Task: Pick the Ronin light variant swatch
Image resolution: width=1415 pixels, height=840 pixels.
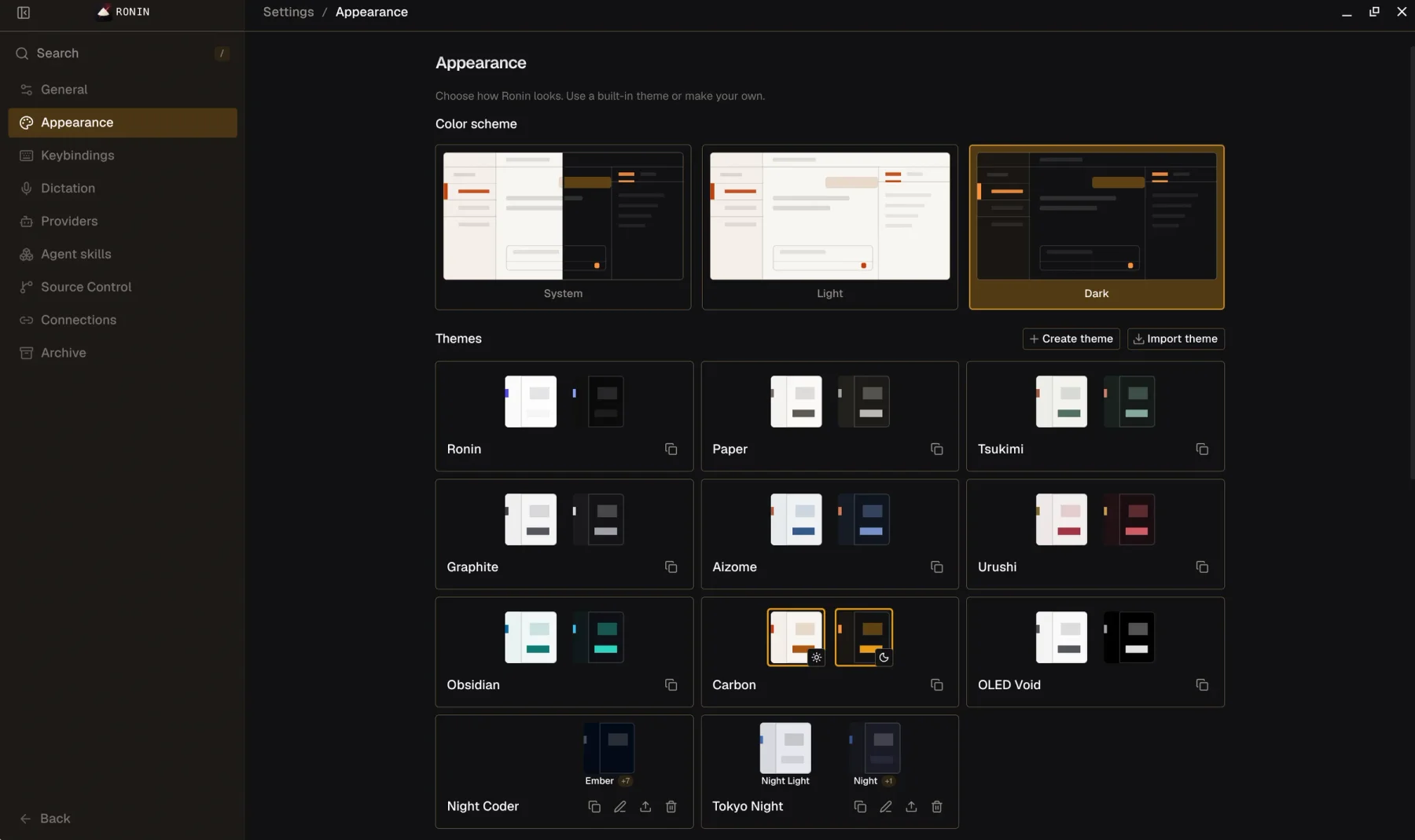Action: 531,402
